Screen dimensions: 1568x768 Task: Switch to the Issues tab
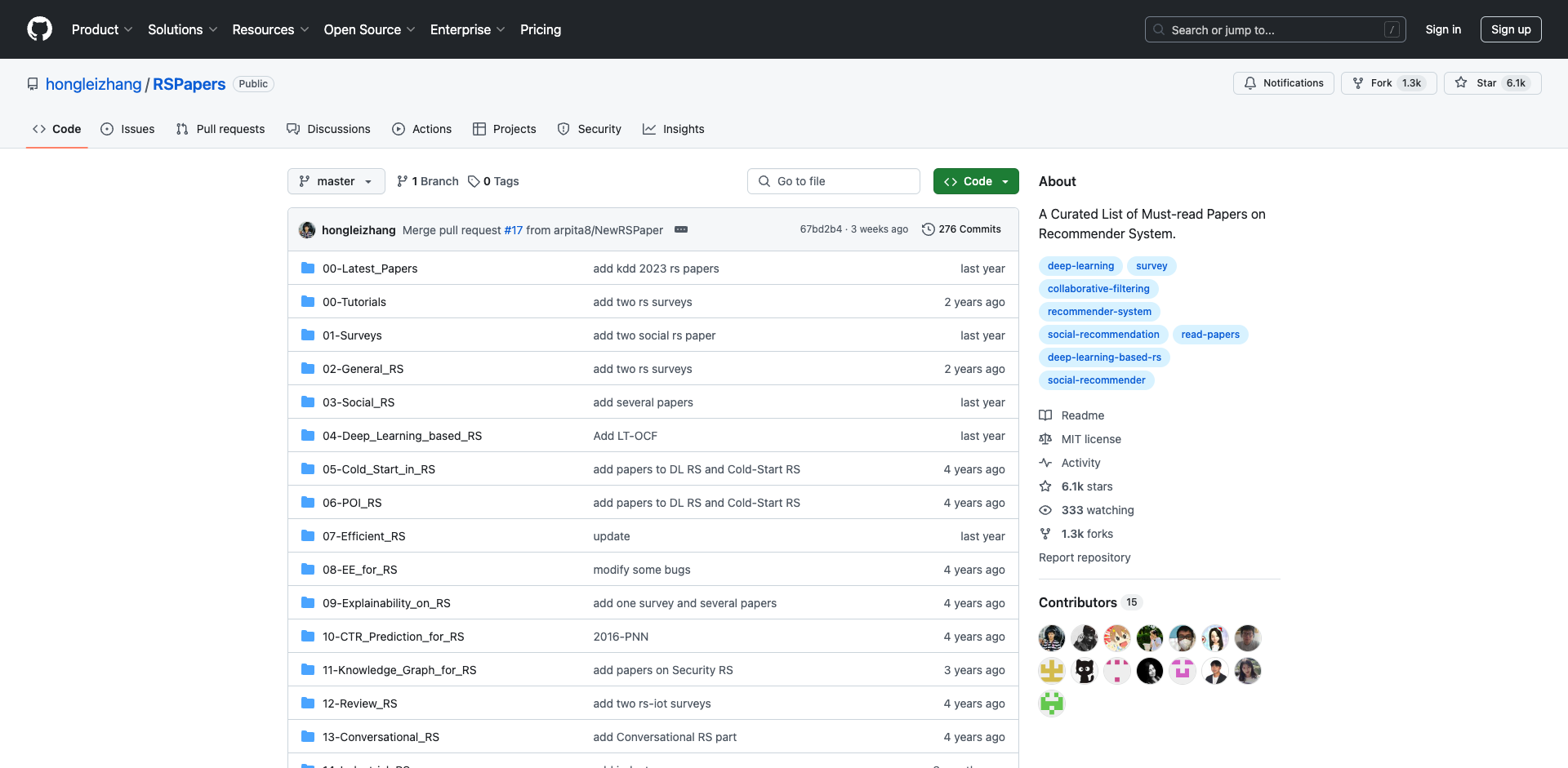point(127,129)
